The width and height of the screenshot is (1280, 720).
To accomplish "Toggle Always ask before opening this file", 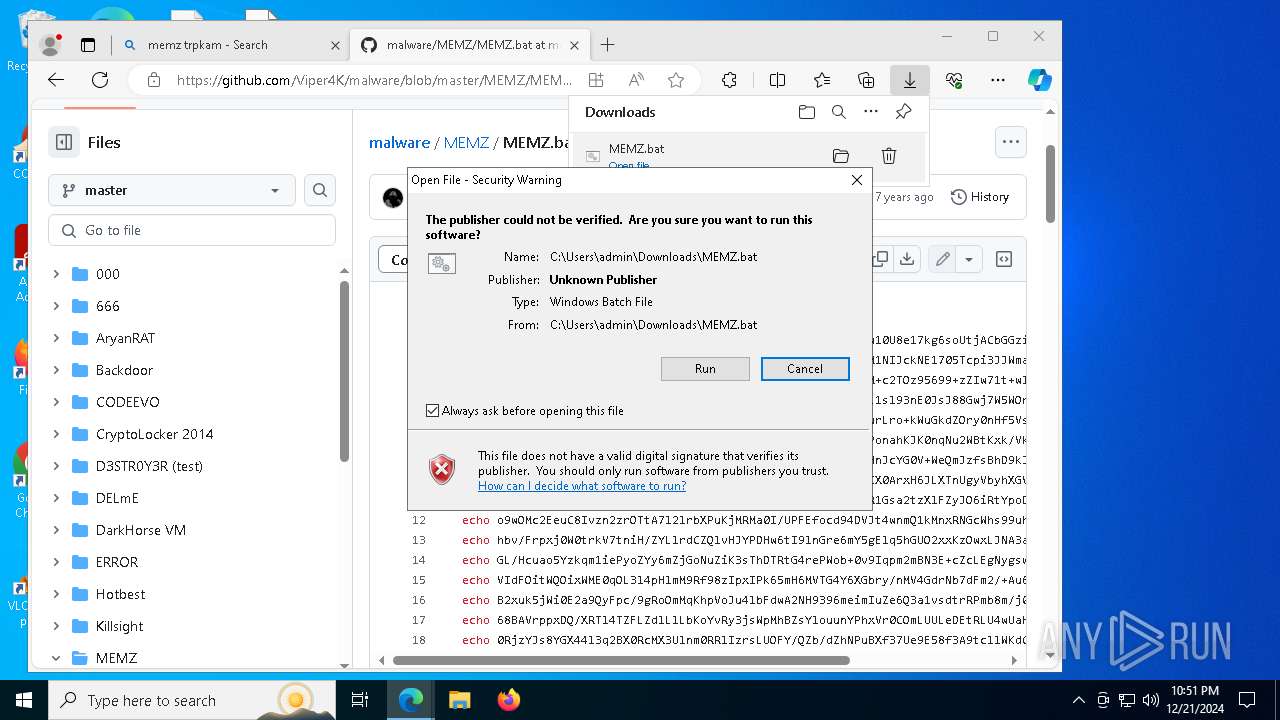I will (x=432, y=411).
